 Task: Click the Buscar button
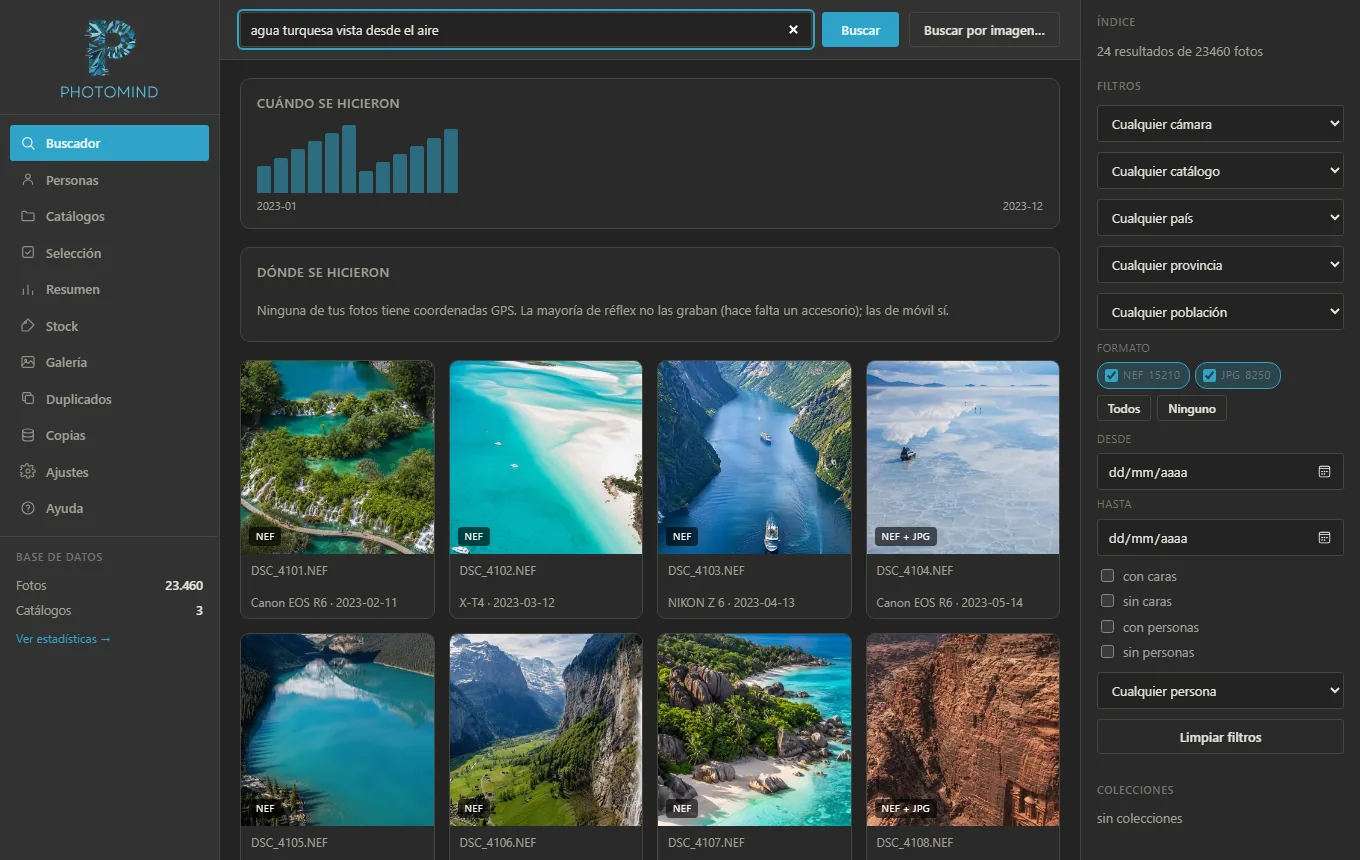pyautogui.click(x=860, y=30)
